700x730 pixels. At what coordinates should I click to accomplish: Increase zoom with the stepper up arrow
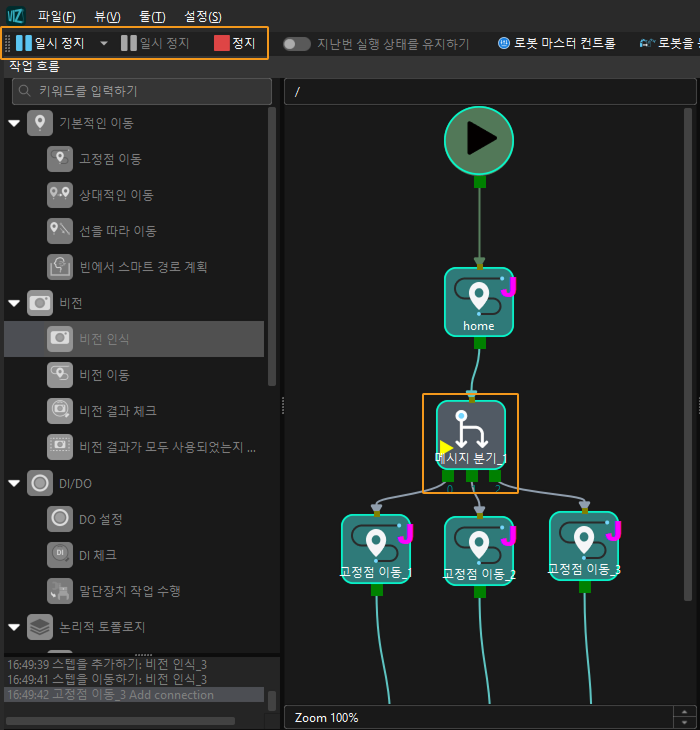(x=684, y=712)
